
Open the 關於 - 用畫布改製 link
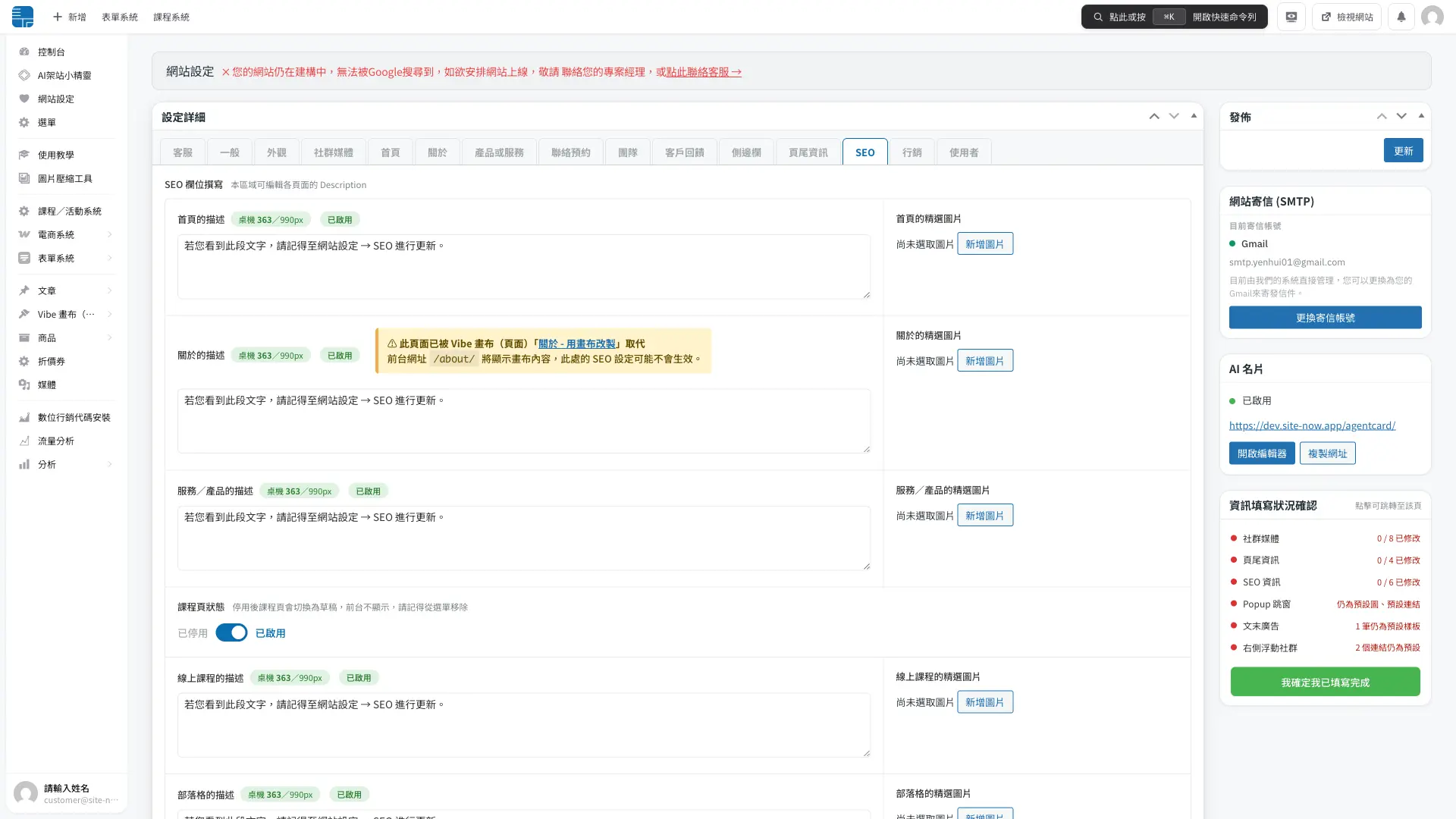[577, 344]
